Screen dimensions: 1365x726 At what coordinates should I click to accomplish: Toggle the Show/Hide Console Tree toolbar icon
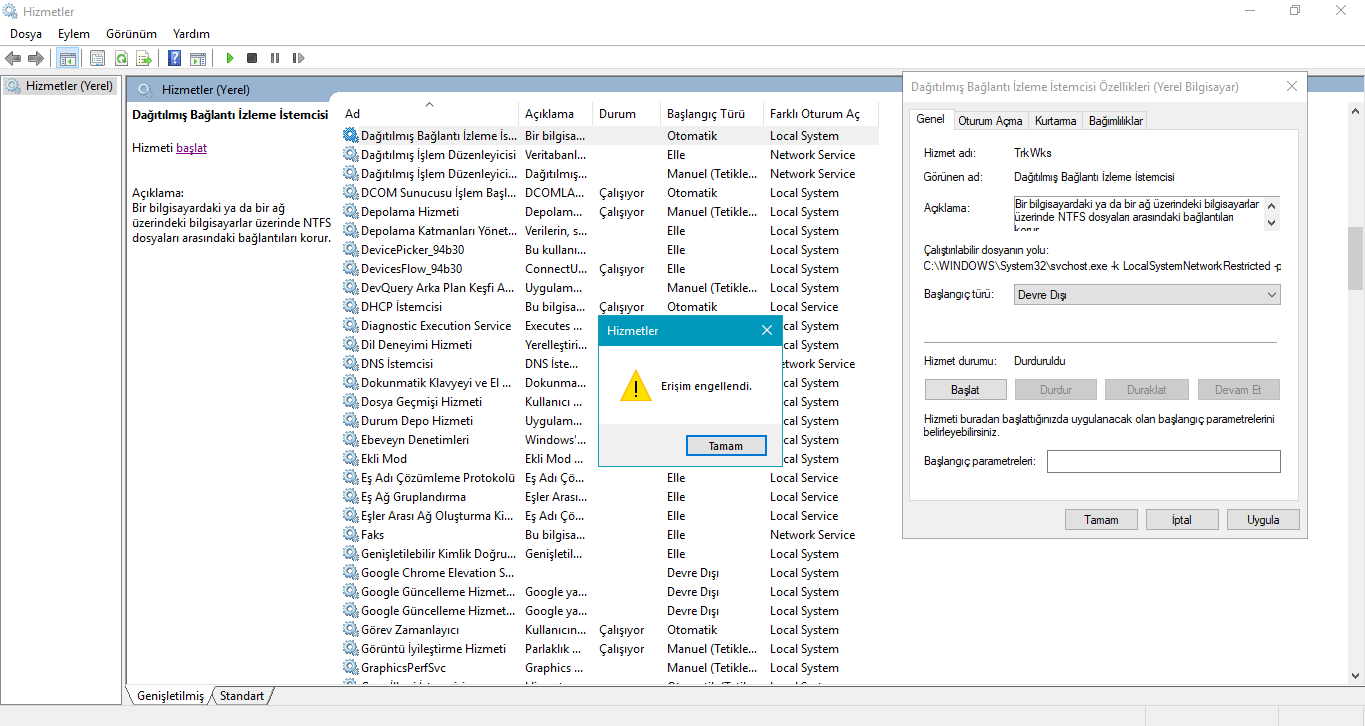coord(67,59)
